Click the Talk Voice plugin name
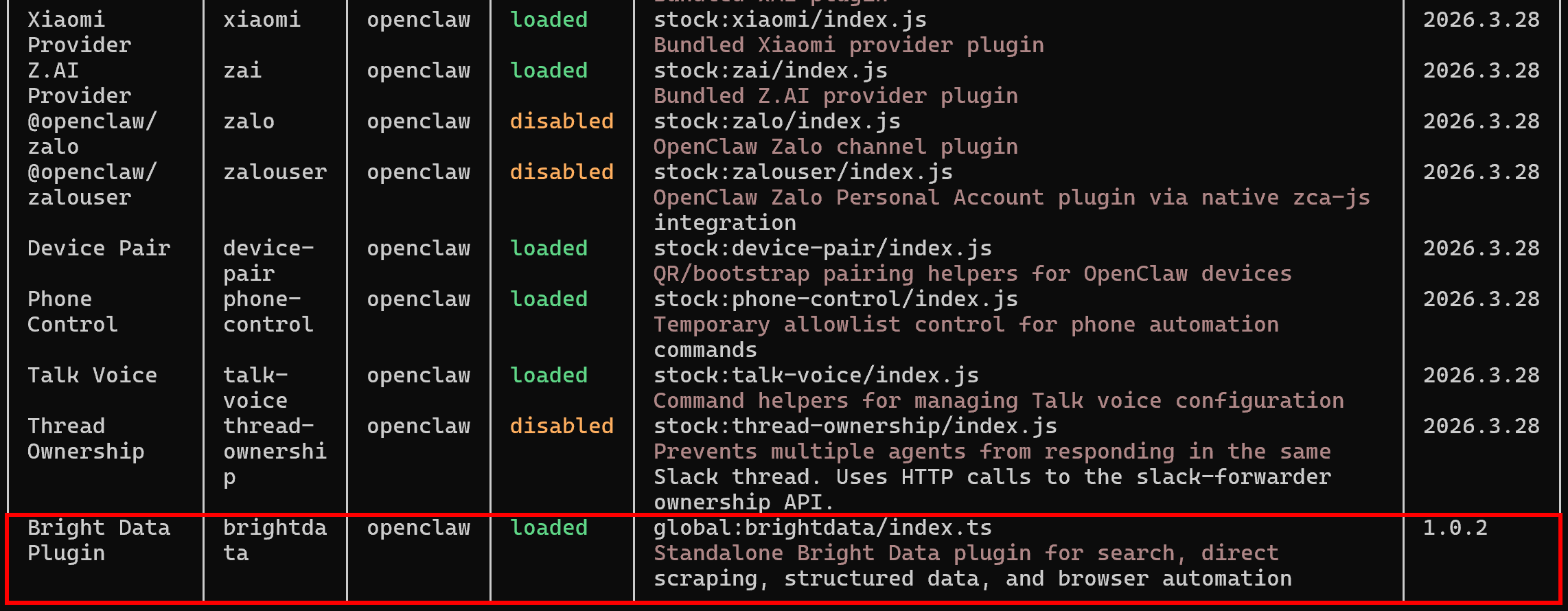The width and height of the screenshot is (1568, 611). click(92, 376)
